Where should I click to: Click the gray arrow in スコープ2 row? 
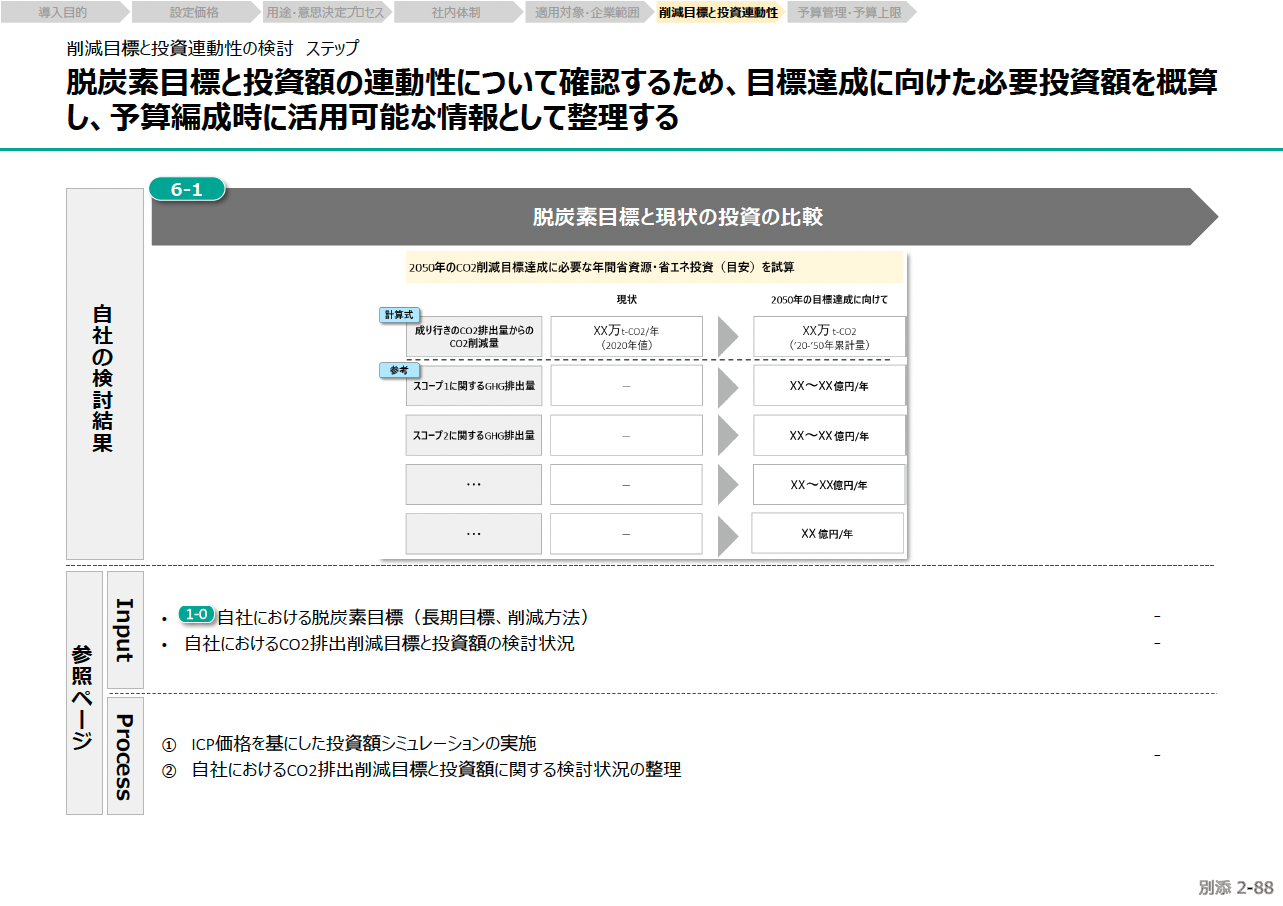(x=728, y=436)
